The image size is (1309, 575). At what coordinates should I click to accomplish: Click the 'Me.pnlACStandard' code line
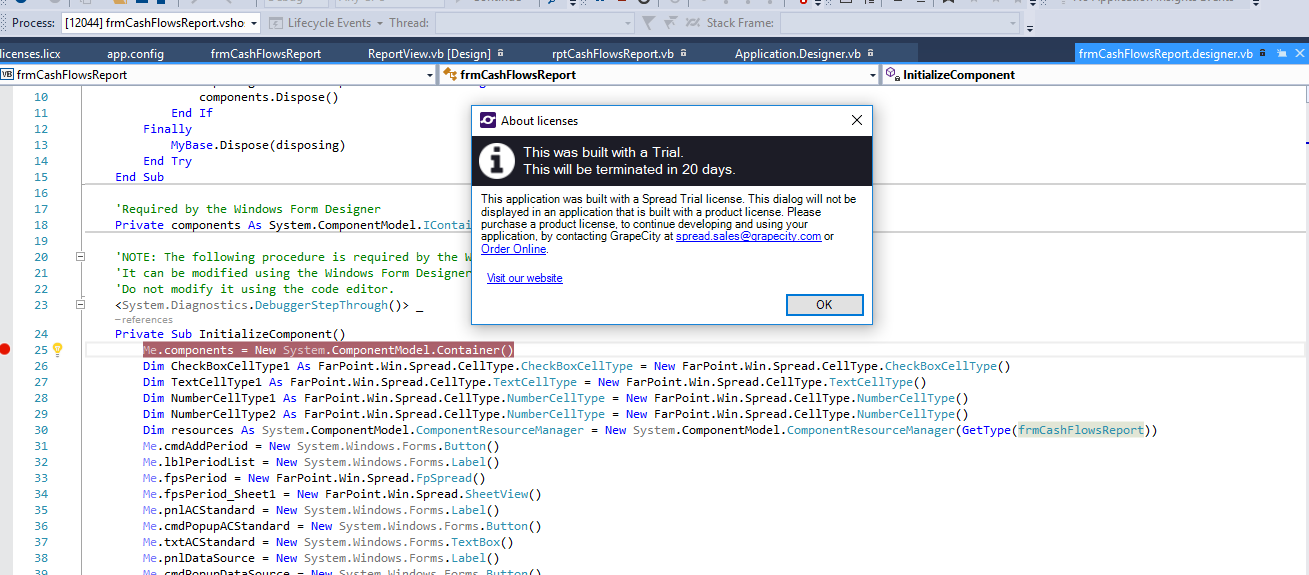coord(321,510)
